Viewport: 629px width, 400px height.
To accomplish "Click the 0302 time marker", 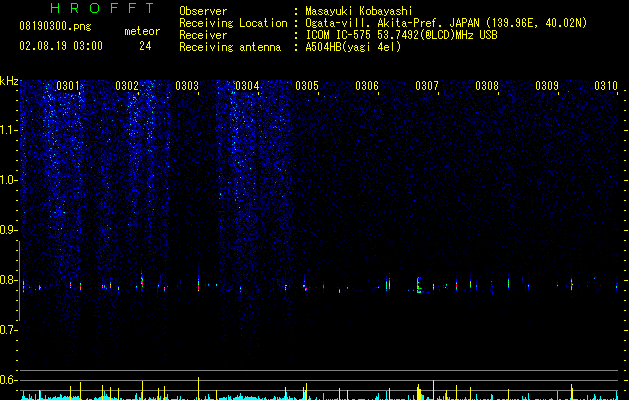I will click(127, 86).
